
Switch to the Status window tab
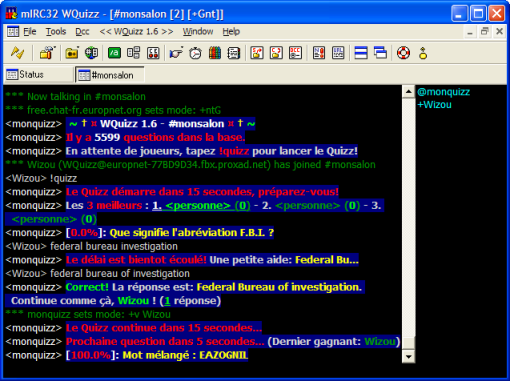[x=39, y=74]
